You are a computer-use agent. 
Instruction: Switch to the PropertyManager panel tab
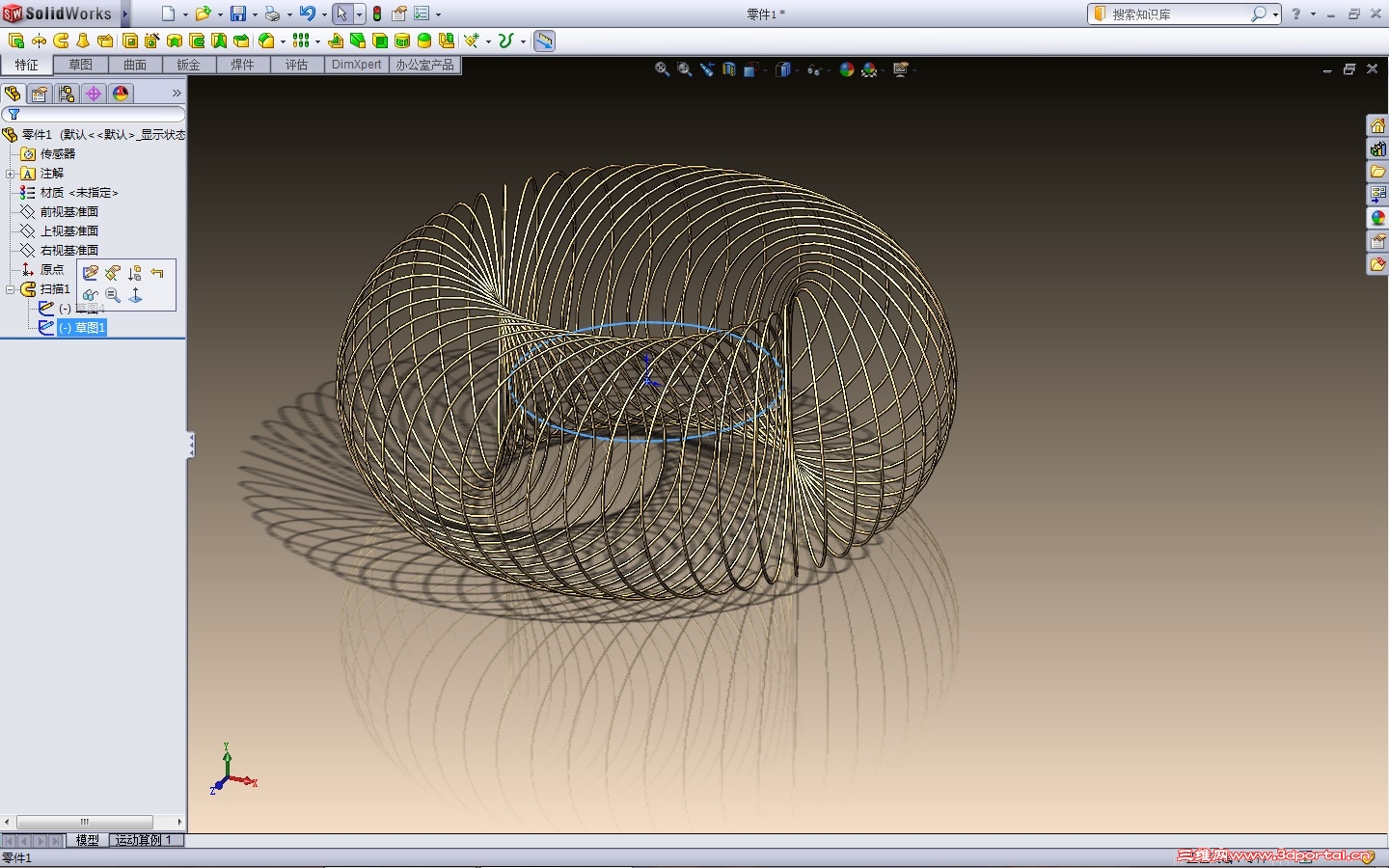pyautogui.click(x=39, y=94)
